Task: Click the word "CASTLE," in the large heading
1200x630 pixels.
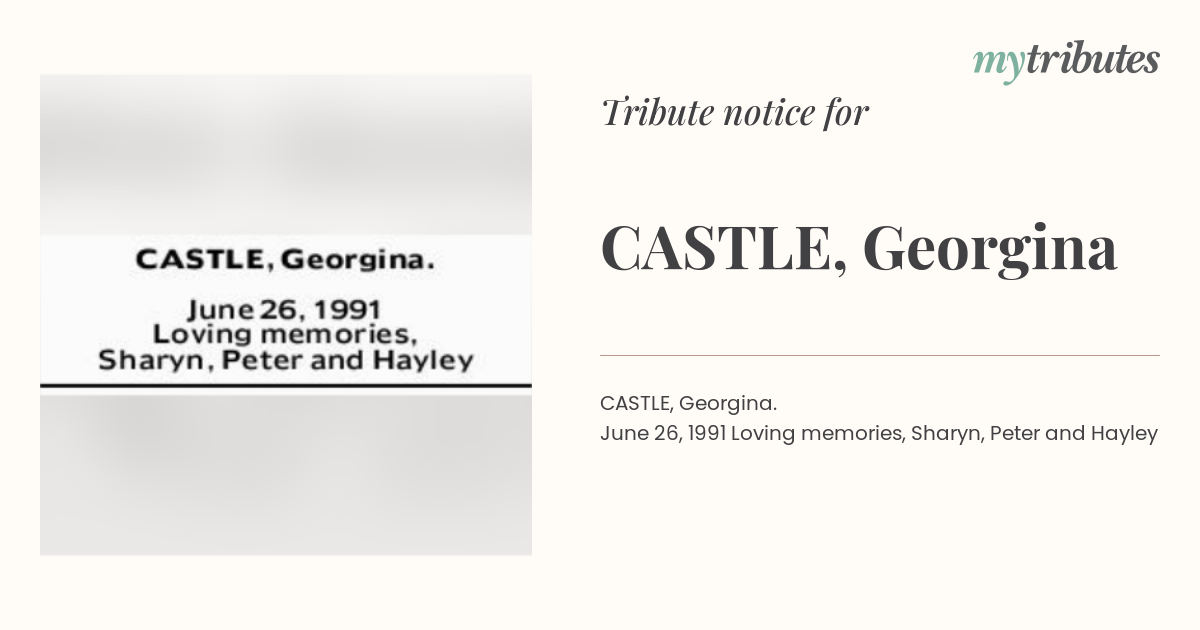Action: coord(718,249)
